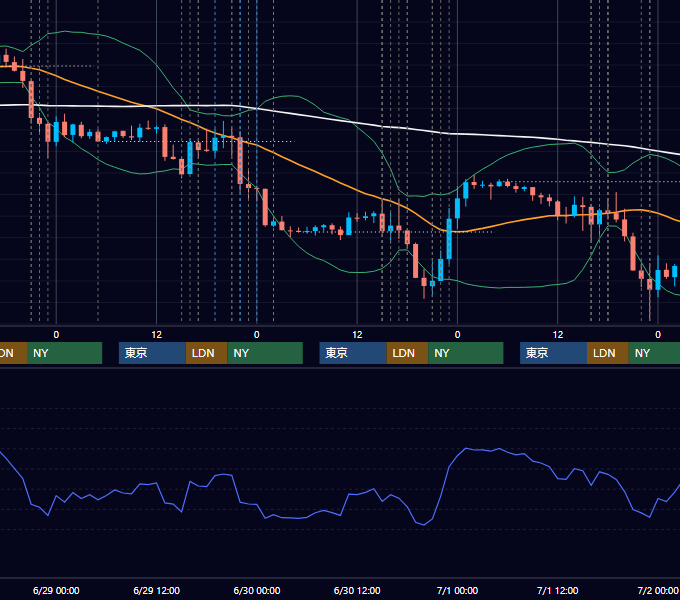
Task: Click the 6/30 12:00 date label
Action: (x=357, y=590)
